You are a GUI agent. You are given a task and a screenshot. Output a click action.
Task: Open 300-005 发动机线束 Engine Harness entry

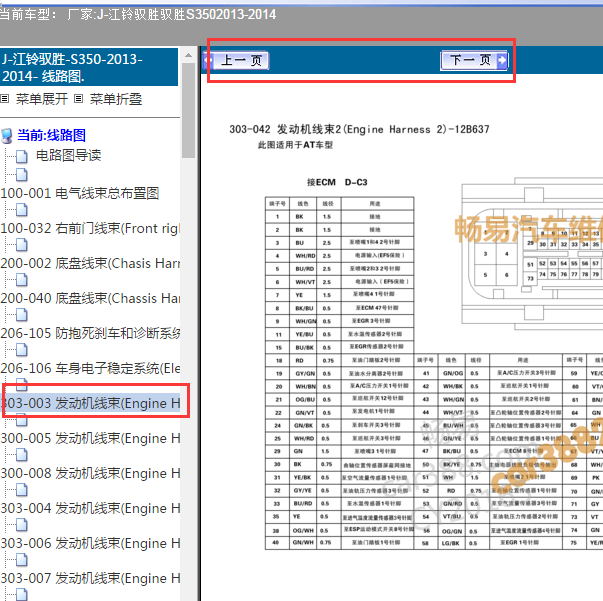click(90, 438)
